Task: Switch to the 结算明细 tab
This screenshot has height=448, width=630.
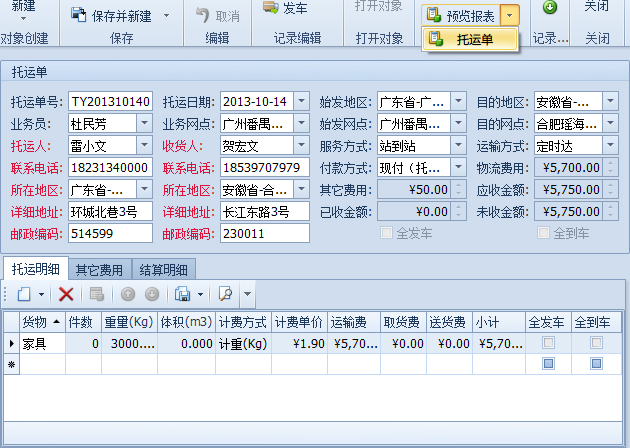Action: pos(164,269)
